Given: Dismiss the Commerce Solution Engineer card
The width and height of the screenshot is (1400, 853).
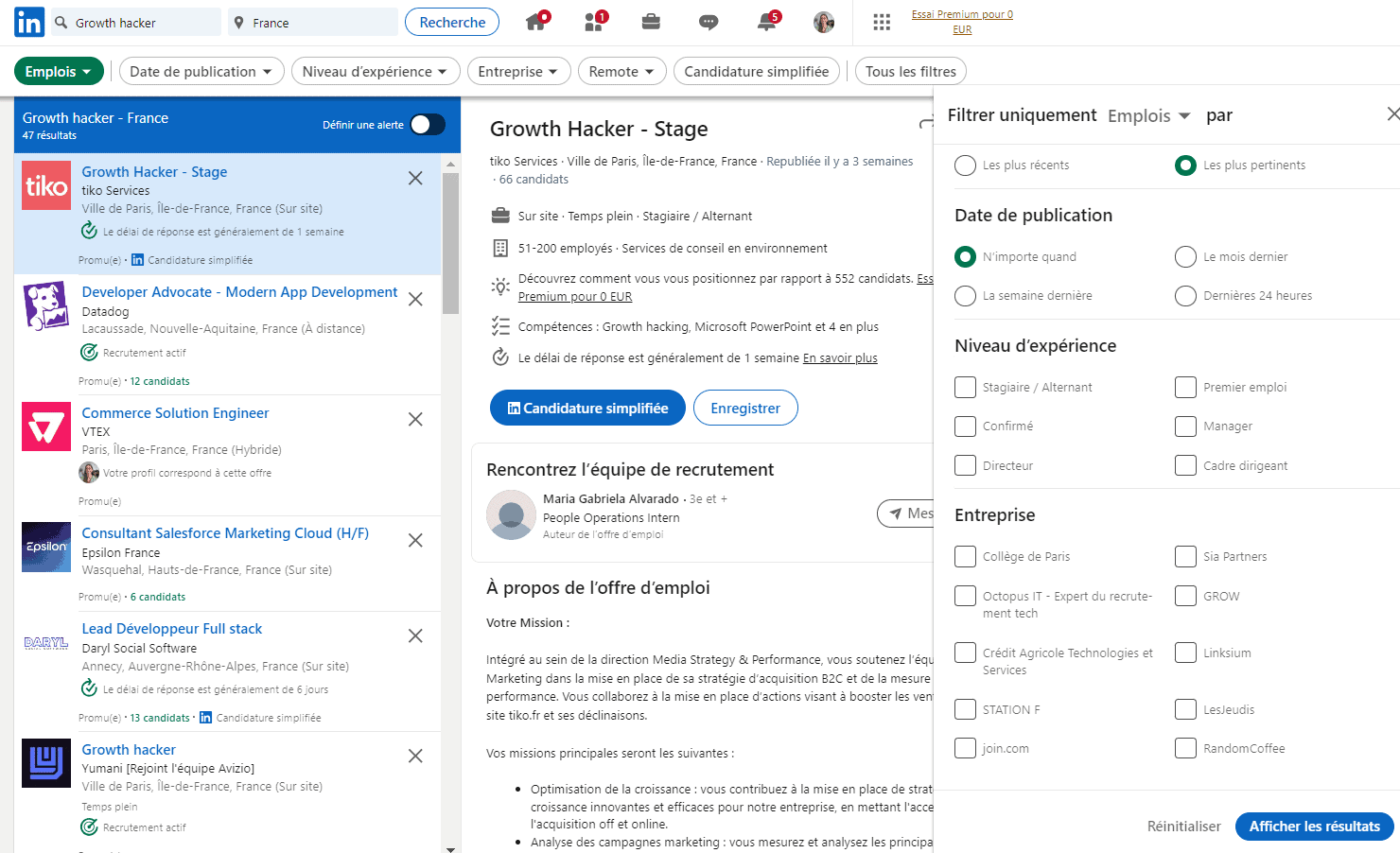Looking at the screenshot, I should tap(415, 419).
